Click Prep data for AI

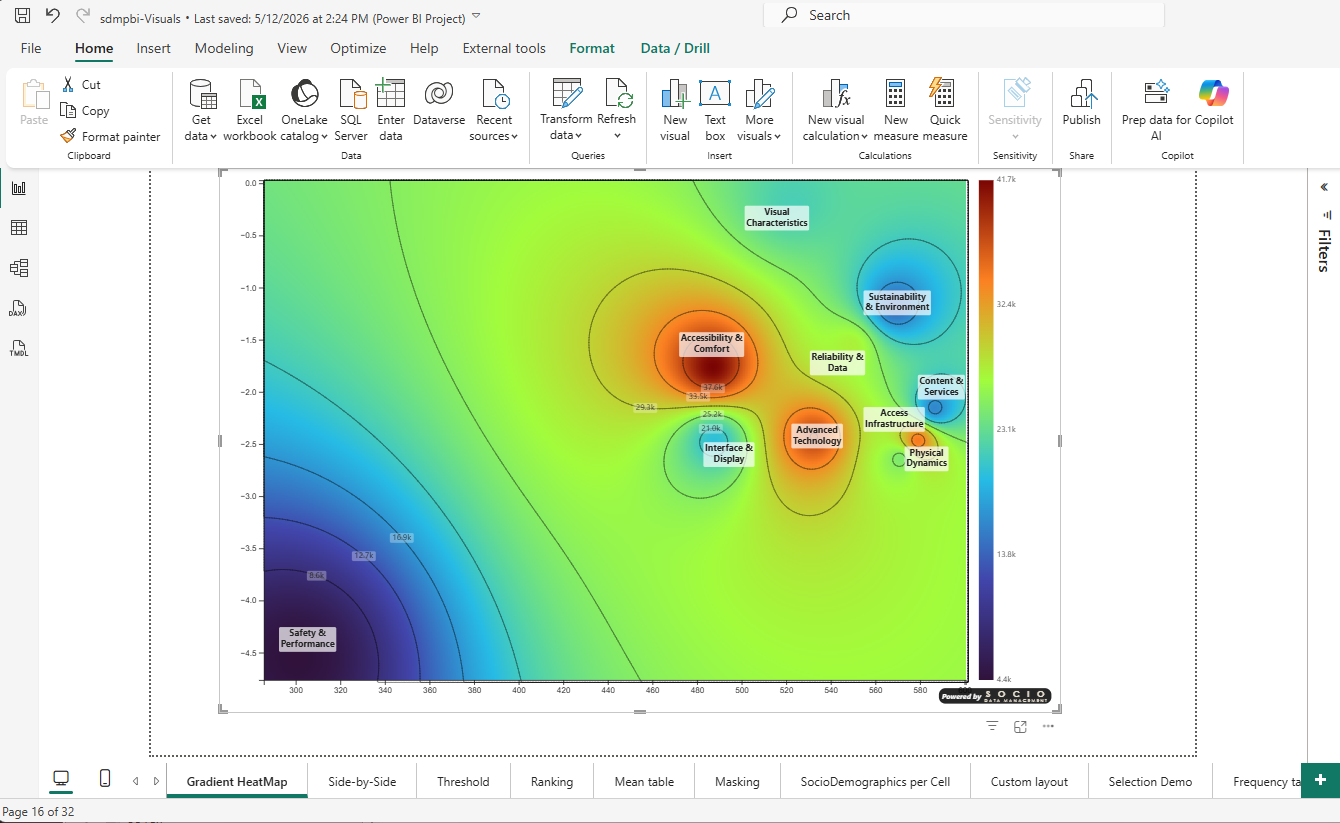[x=1157, y=110]
